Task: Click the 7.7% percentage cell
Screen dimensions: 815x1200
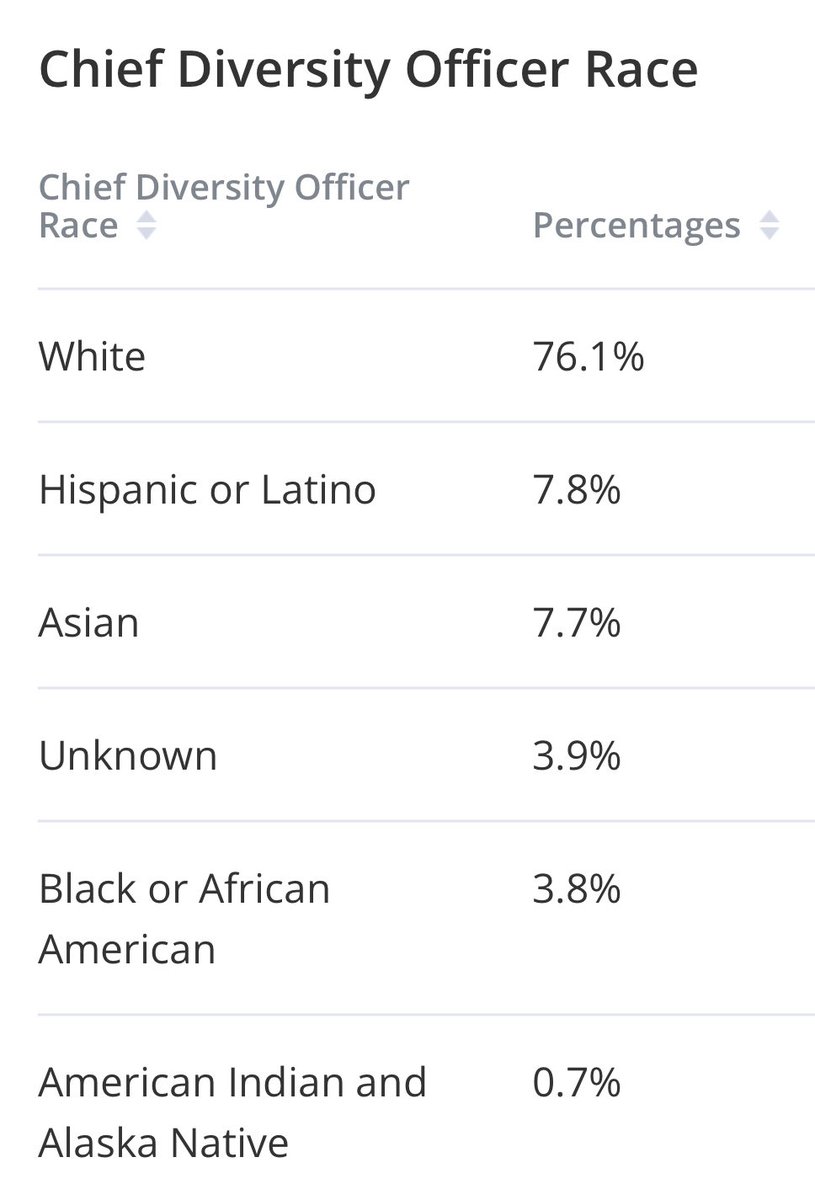Action: pos(577,623)
